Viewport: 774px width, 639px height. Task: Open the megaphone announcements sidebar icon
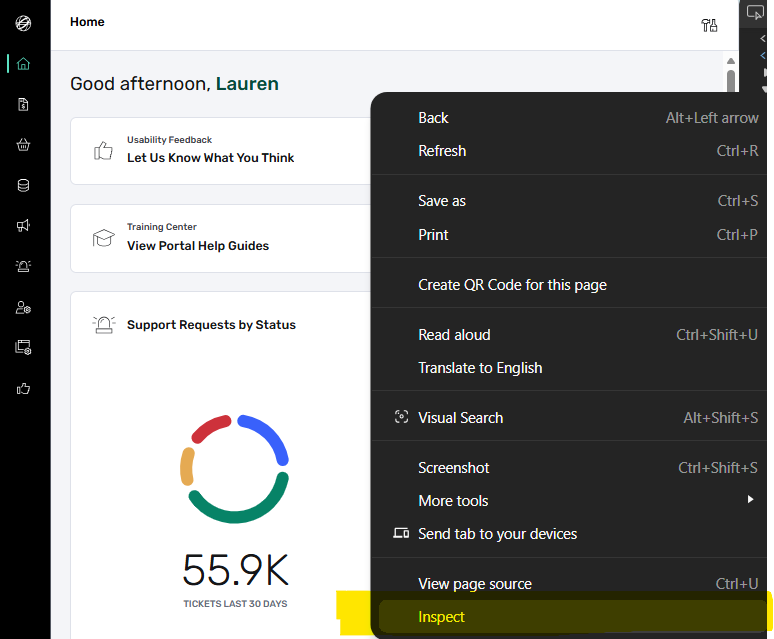(x=23, y=226)
